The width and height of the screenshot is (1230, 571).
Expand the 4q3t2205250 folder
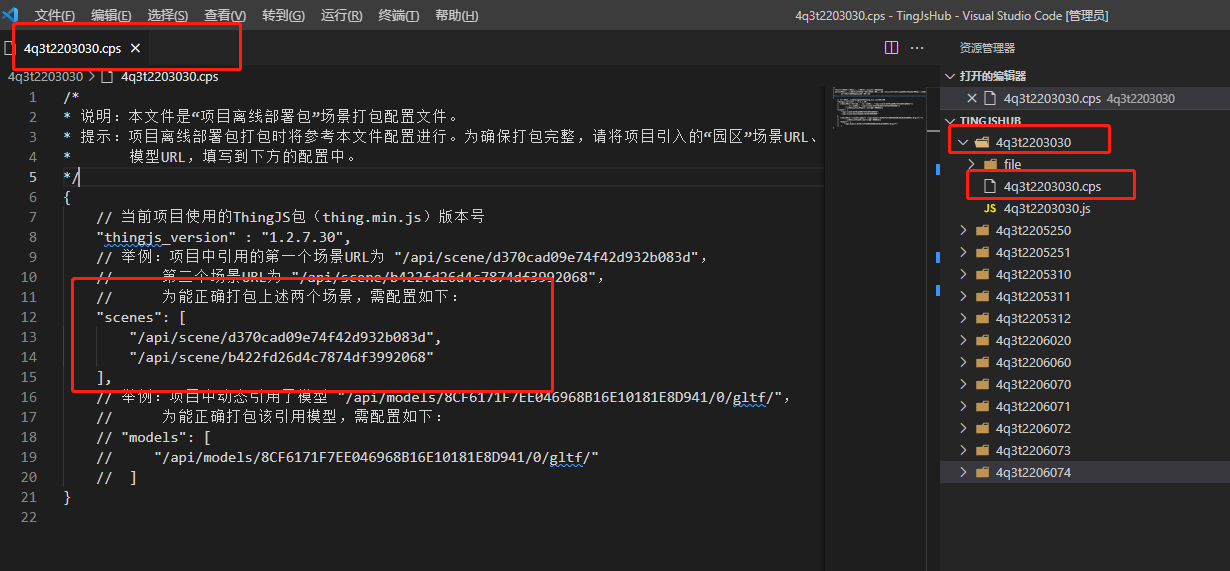pos(964,230)
